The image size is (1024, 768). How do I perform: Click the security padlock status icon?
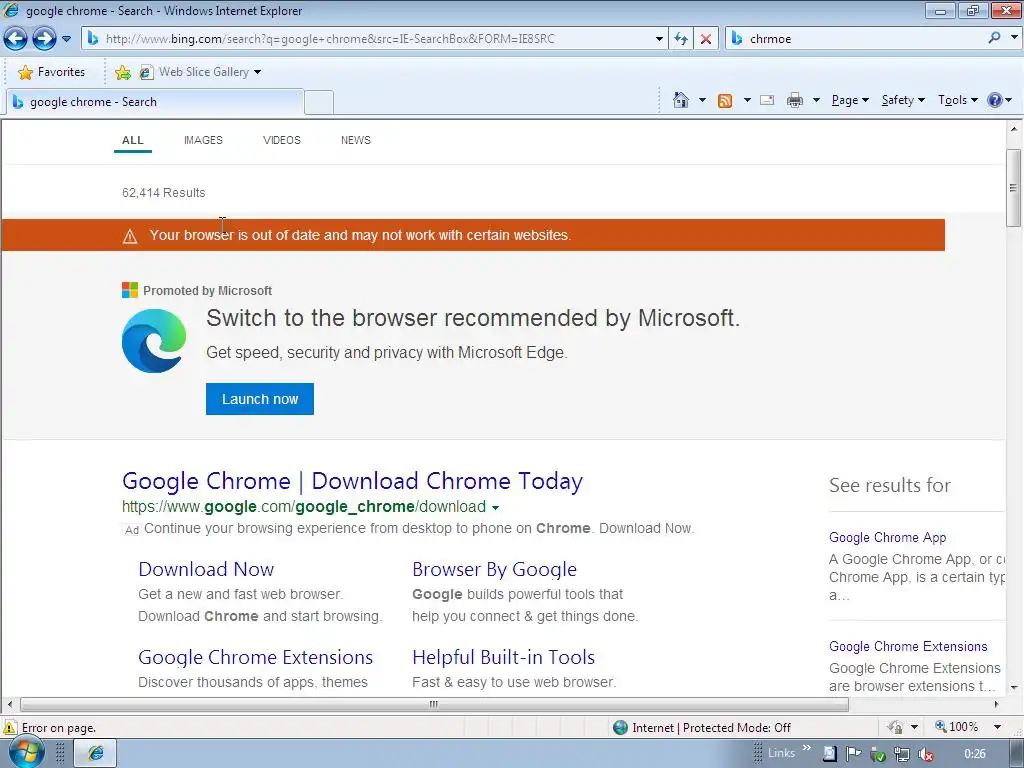pos(895,728)
